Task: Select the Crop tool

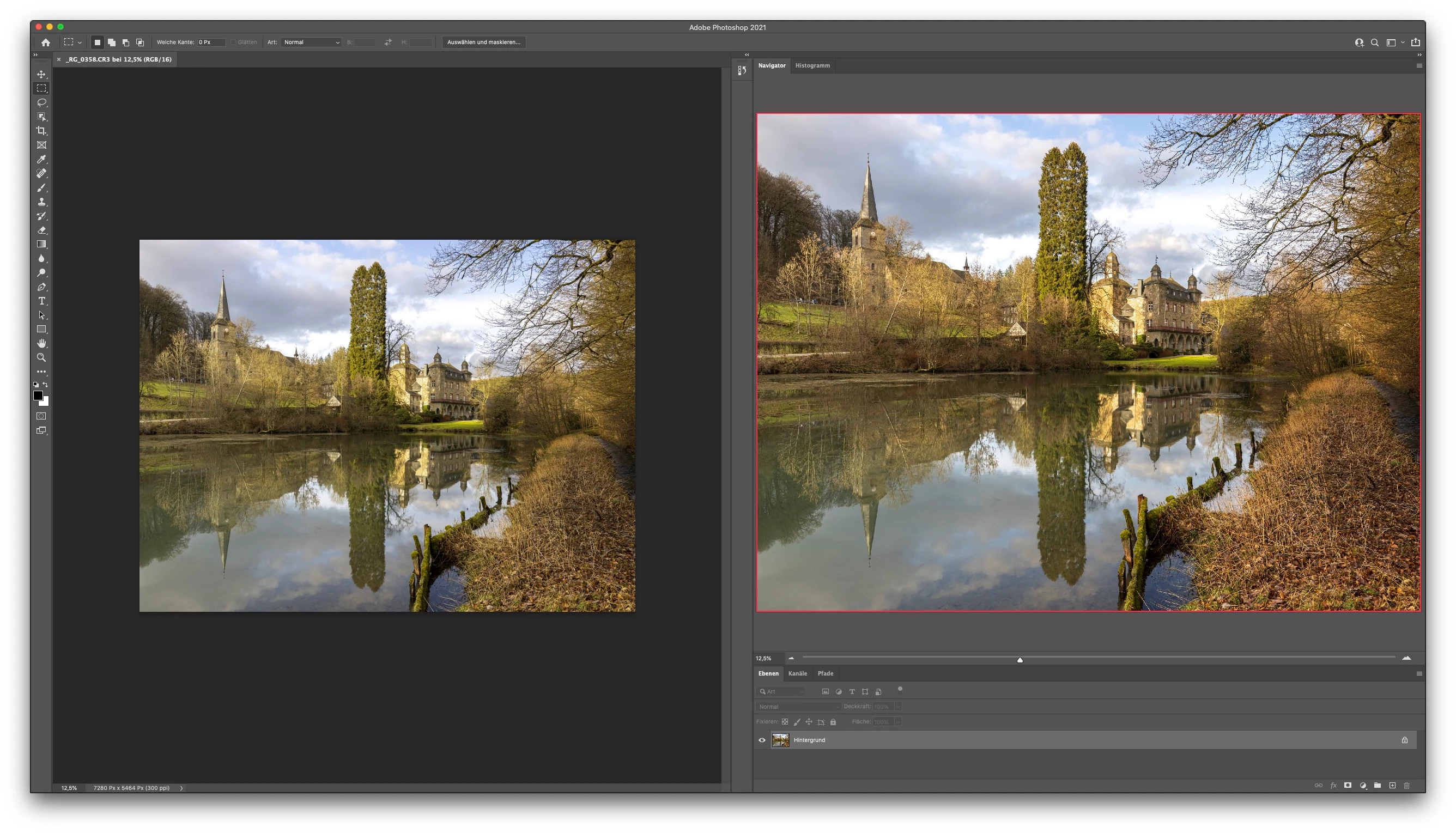Action: pyautogui.click(x=41, y=131)
